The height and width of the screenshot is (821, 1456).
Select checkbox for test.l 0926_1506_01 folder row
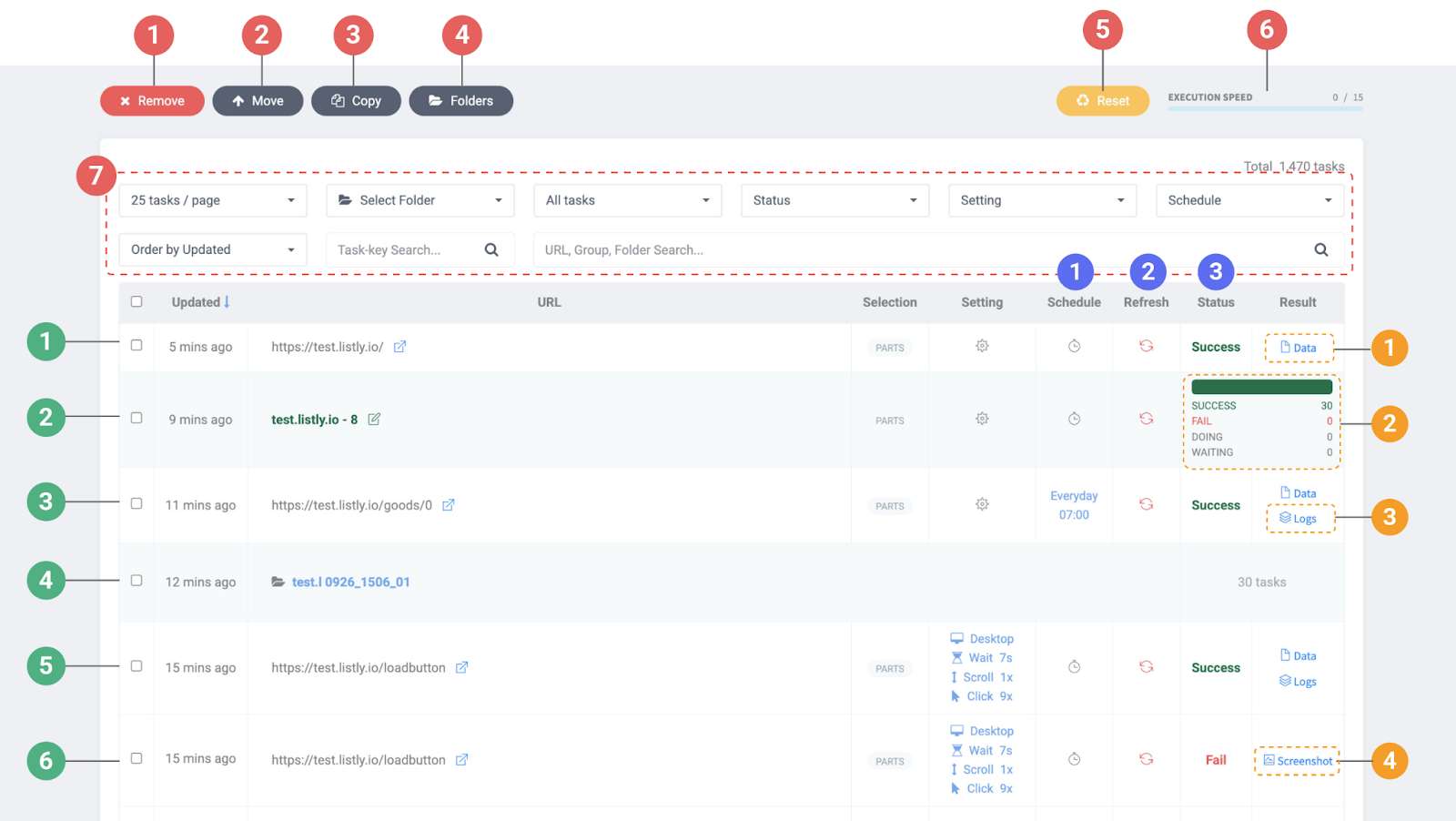tap(136, 581)
